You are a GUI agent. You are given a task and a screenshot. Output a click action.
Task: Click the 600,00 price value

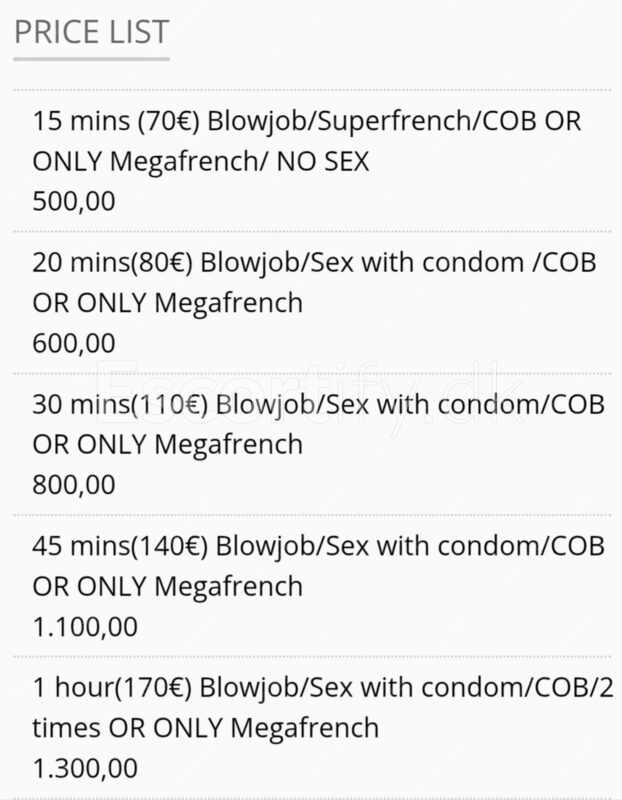[x=73, y=343]
